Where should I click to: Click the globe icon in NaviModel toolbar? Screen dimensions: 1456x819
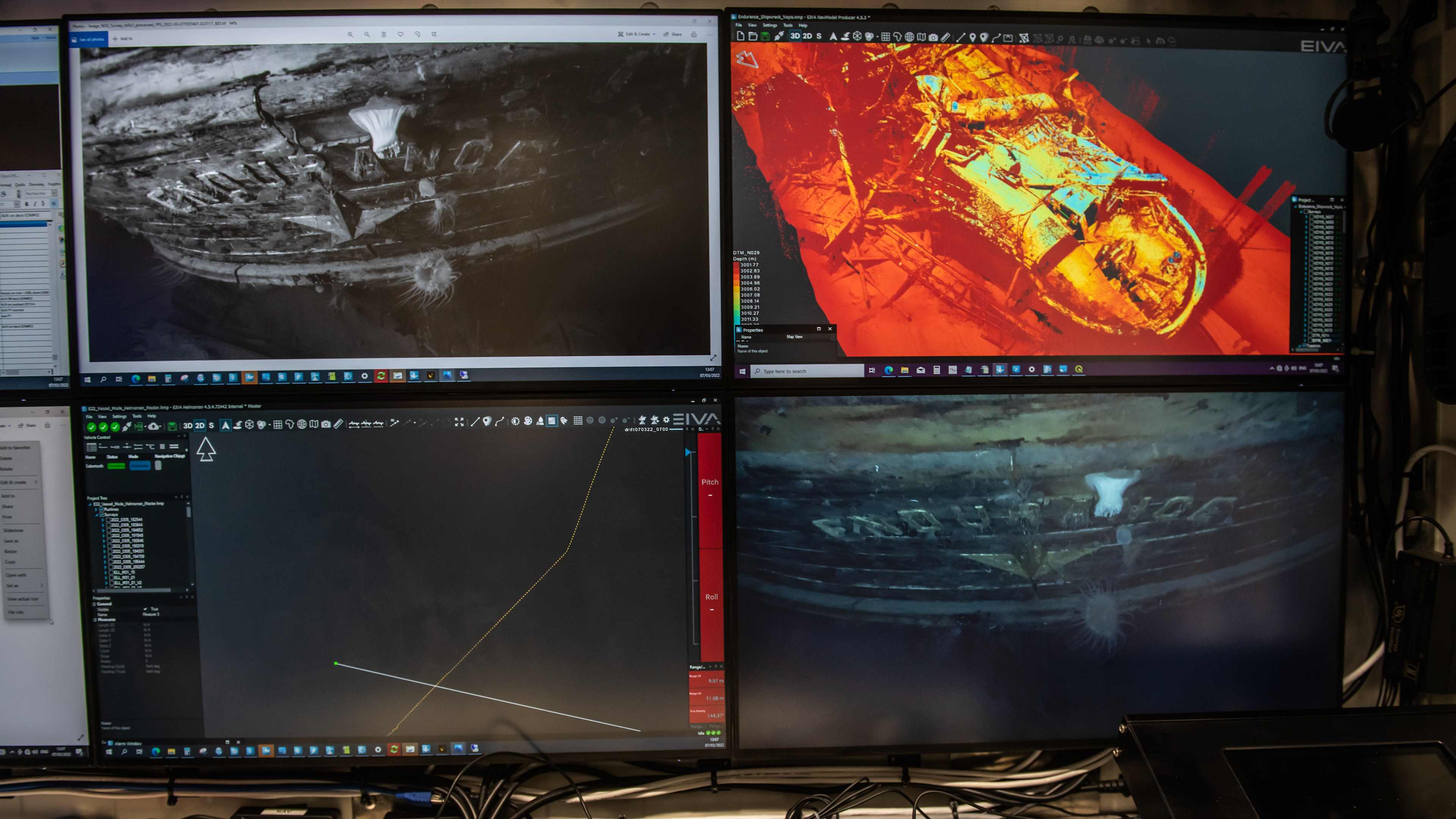tap(910, 37)
